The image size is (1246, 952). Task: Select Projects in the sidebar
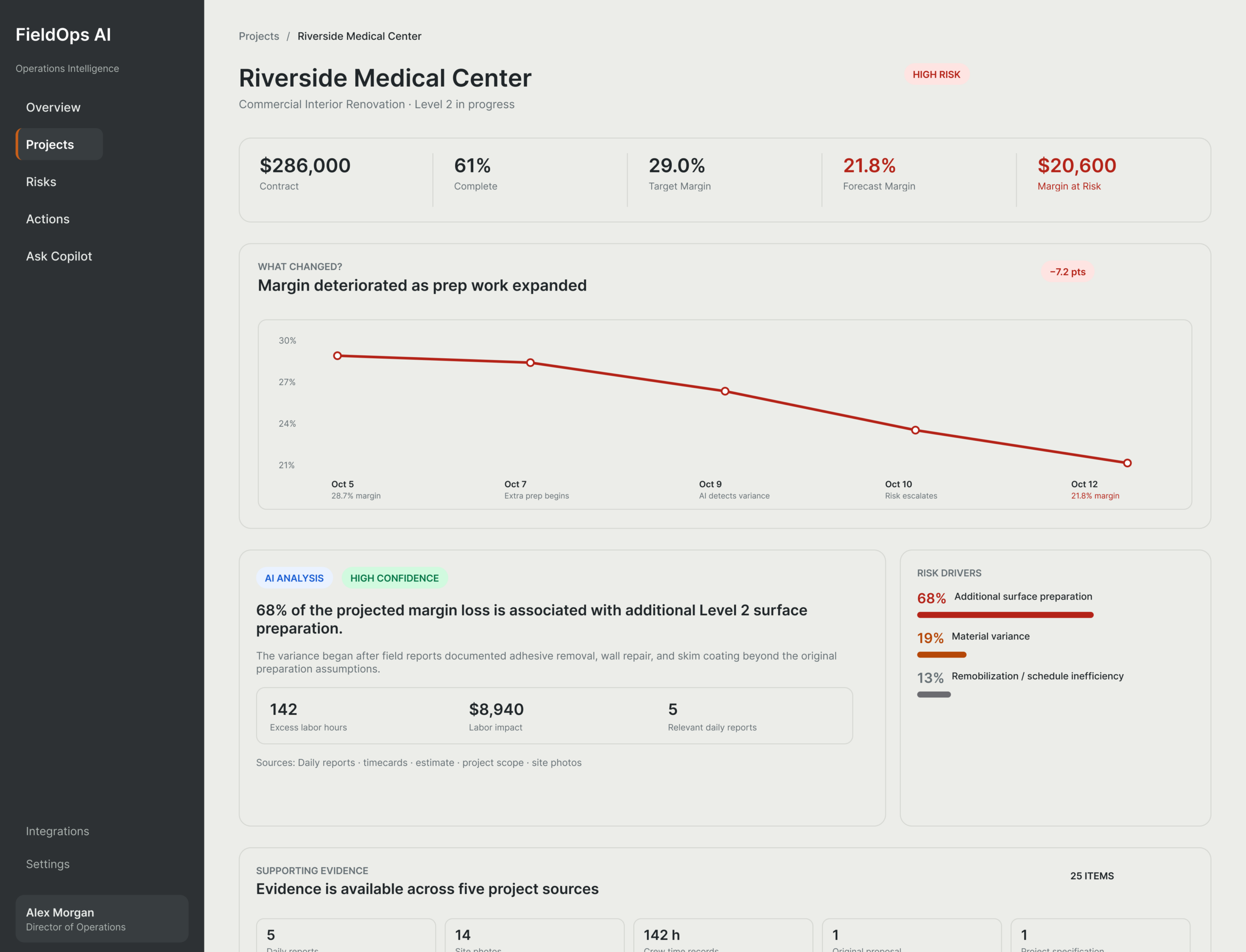pyautogui.click(x=59, y=144)
